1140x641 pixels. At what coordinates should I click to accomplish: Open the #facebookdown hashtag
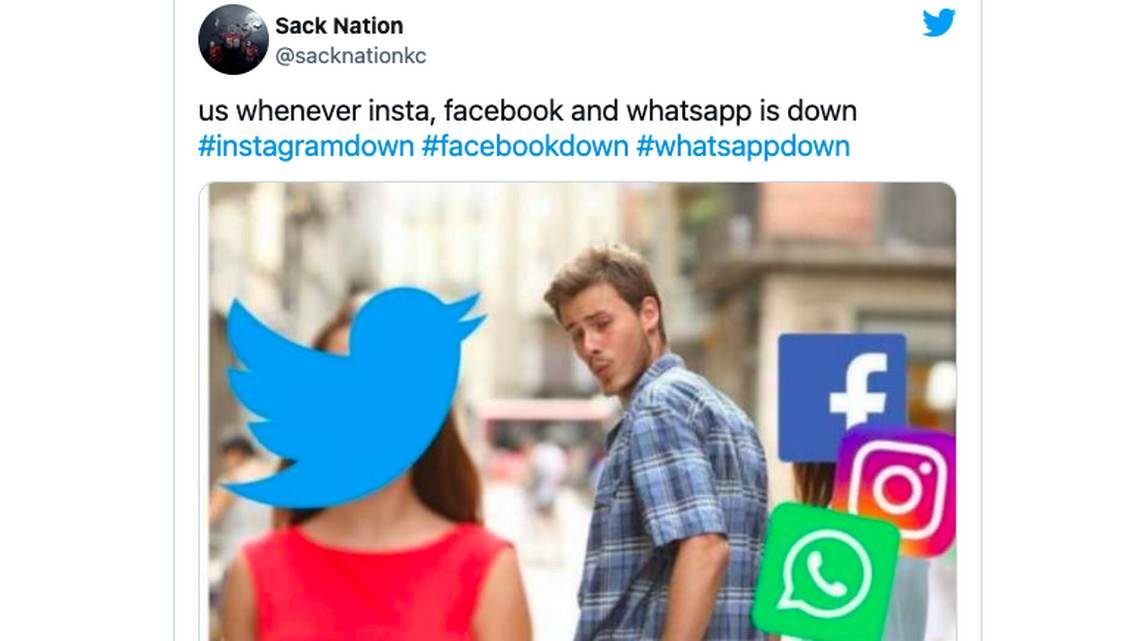coord(525,146)
